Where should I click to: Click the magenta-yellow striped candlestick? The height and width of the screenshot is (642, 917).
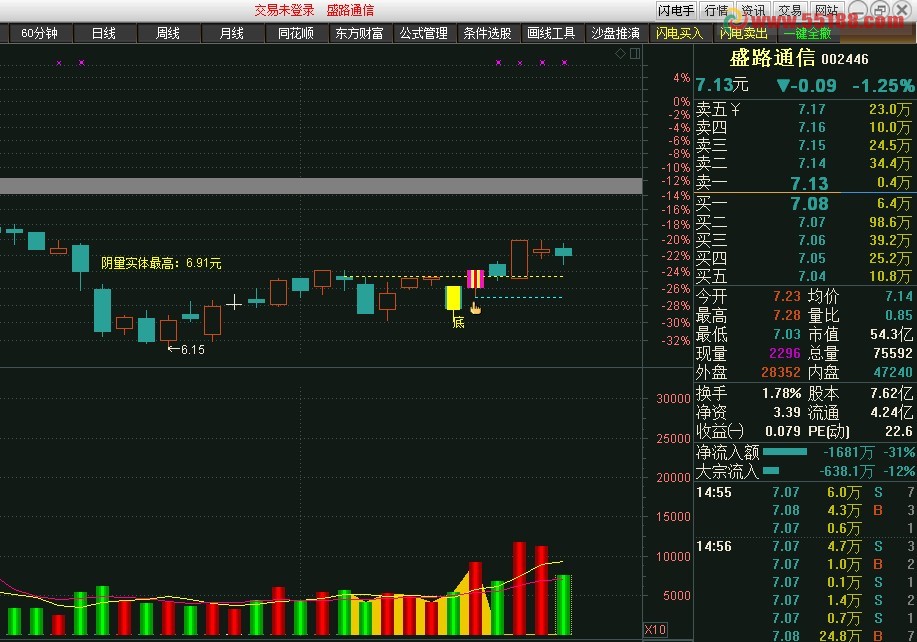475,279
